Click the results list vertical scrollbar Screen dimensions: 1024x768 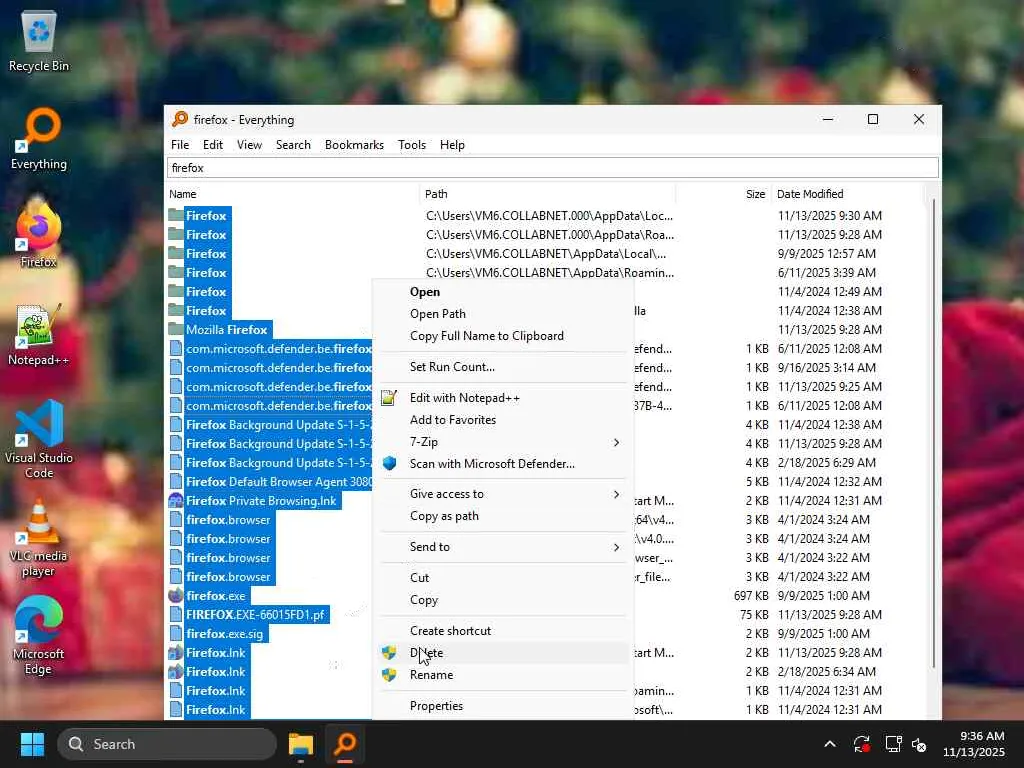point(934,434)
